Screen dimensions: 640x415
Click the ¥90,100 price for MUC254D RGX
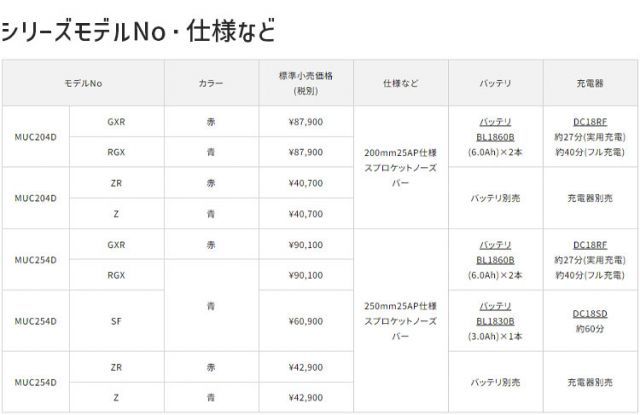[x=305, y=275]
